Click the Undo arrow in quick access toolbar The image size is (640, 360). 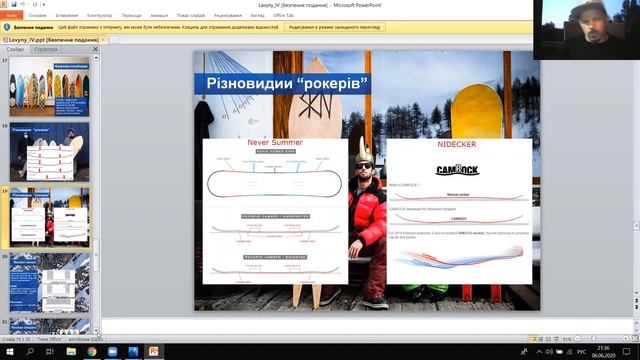[23, 4]
